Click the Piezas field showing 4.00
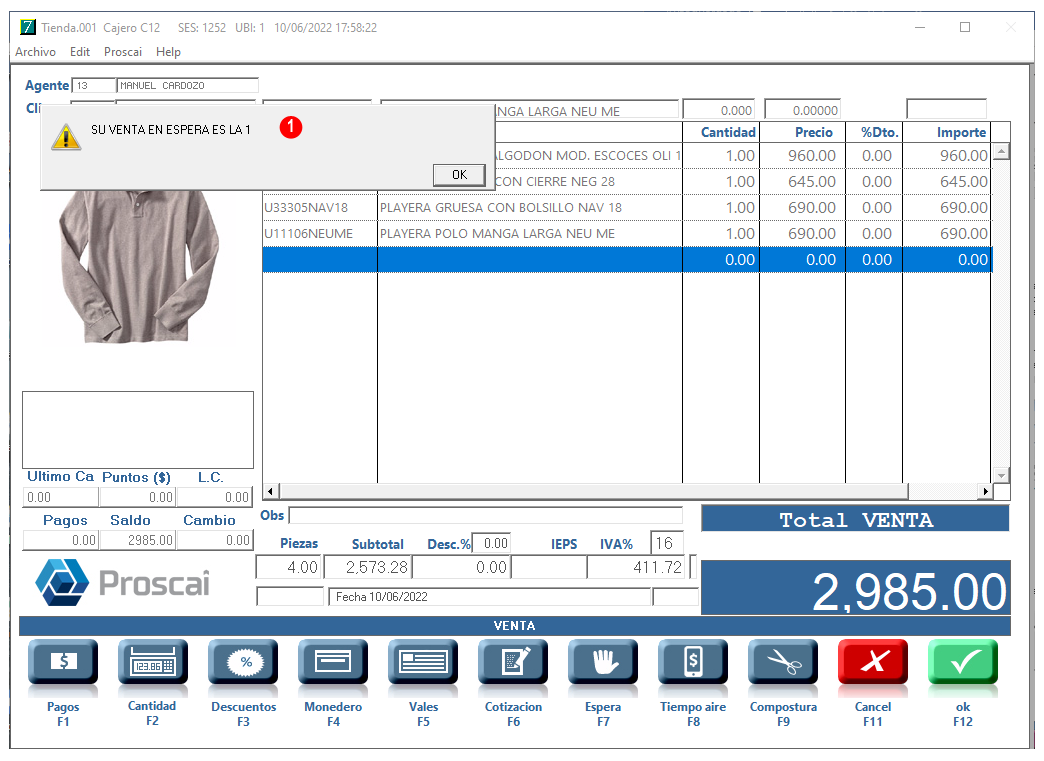The width and height of the screenshot is (1044, 761). pos(289,567)
